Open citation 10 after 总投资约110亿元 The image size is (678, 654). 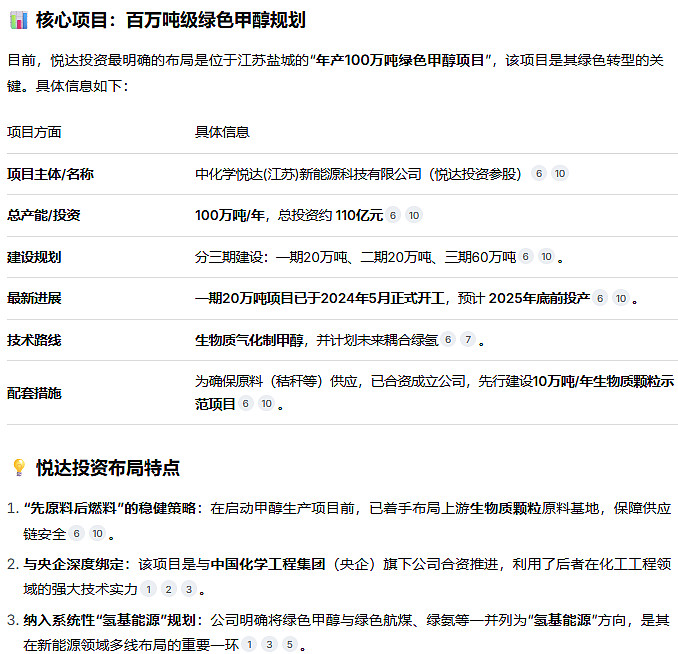point(414,215)
